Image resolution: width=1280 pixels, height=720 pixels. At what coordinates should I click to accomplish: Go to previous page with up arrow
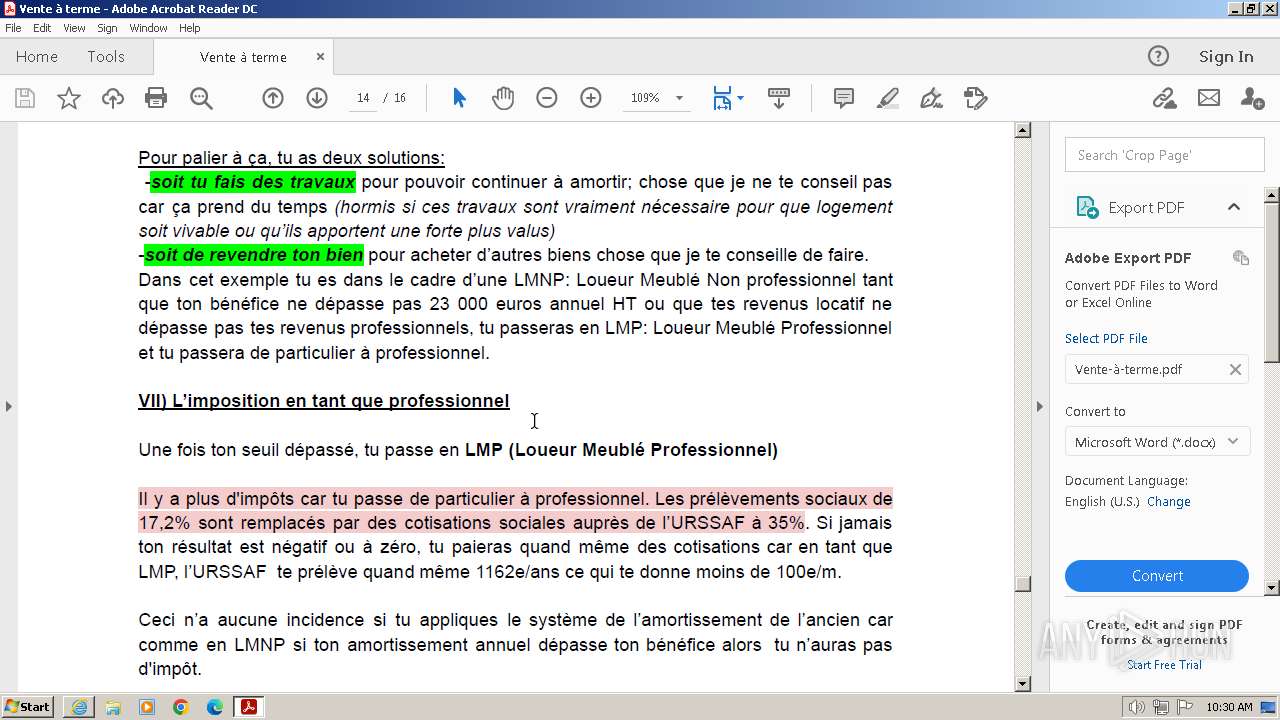point(273,98)
